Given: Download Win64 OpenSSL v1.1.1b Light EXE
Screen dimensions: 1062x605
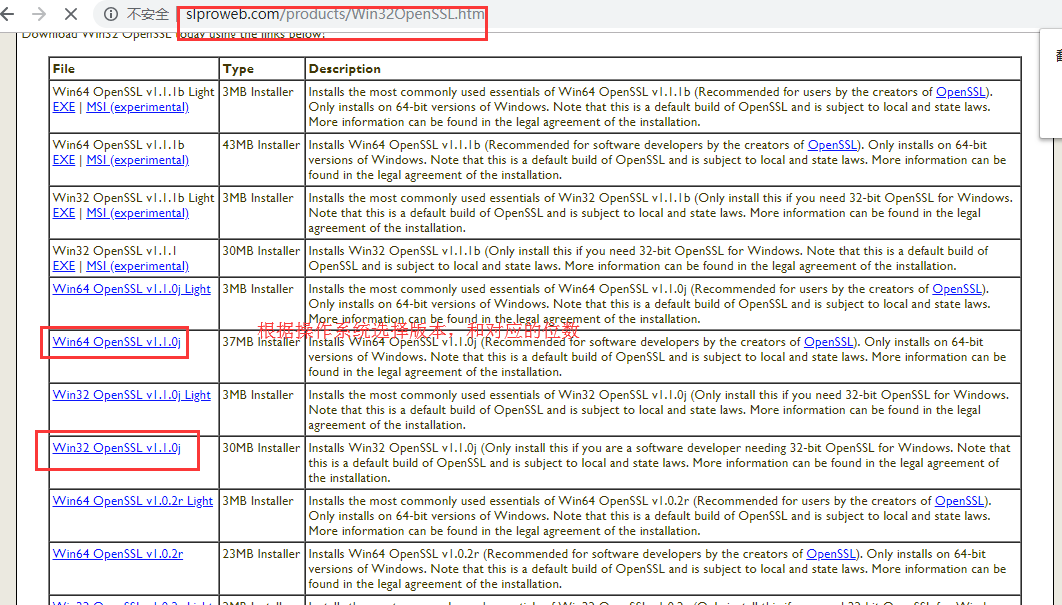Looking at the screenshot, I should coord(64,107).
